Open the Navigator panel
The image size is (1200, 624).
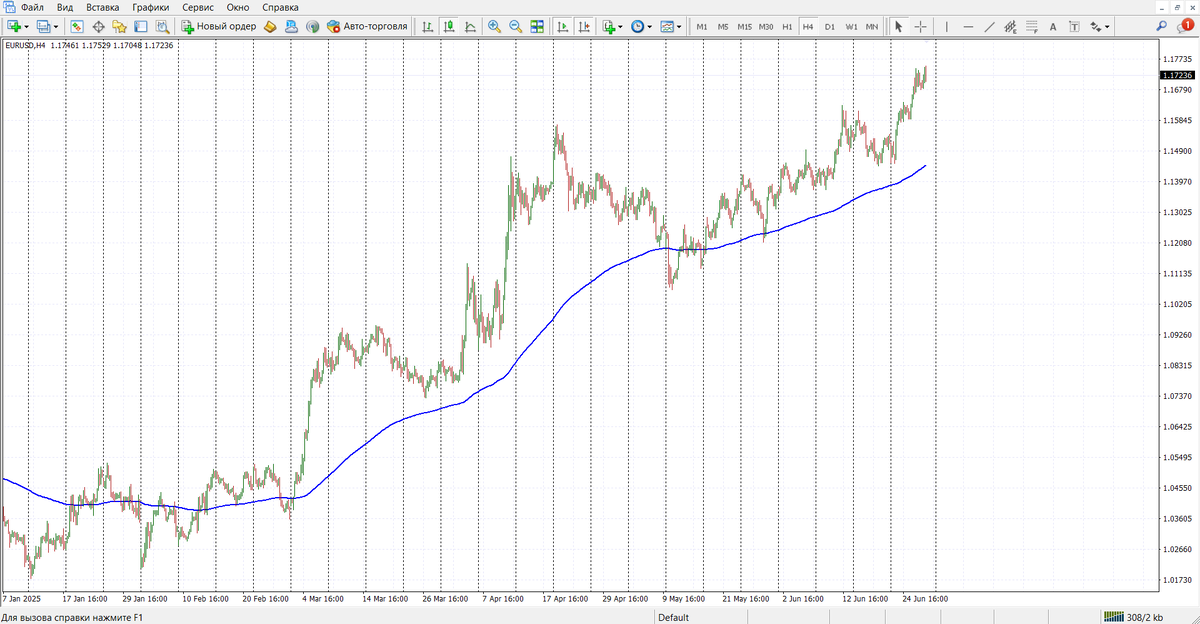pyautogui.click(x=121, y=27)
